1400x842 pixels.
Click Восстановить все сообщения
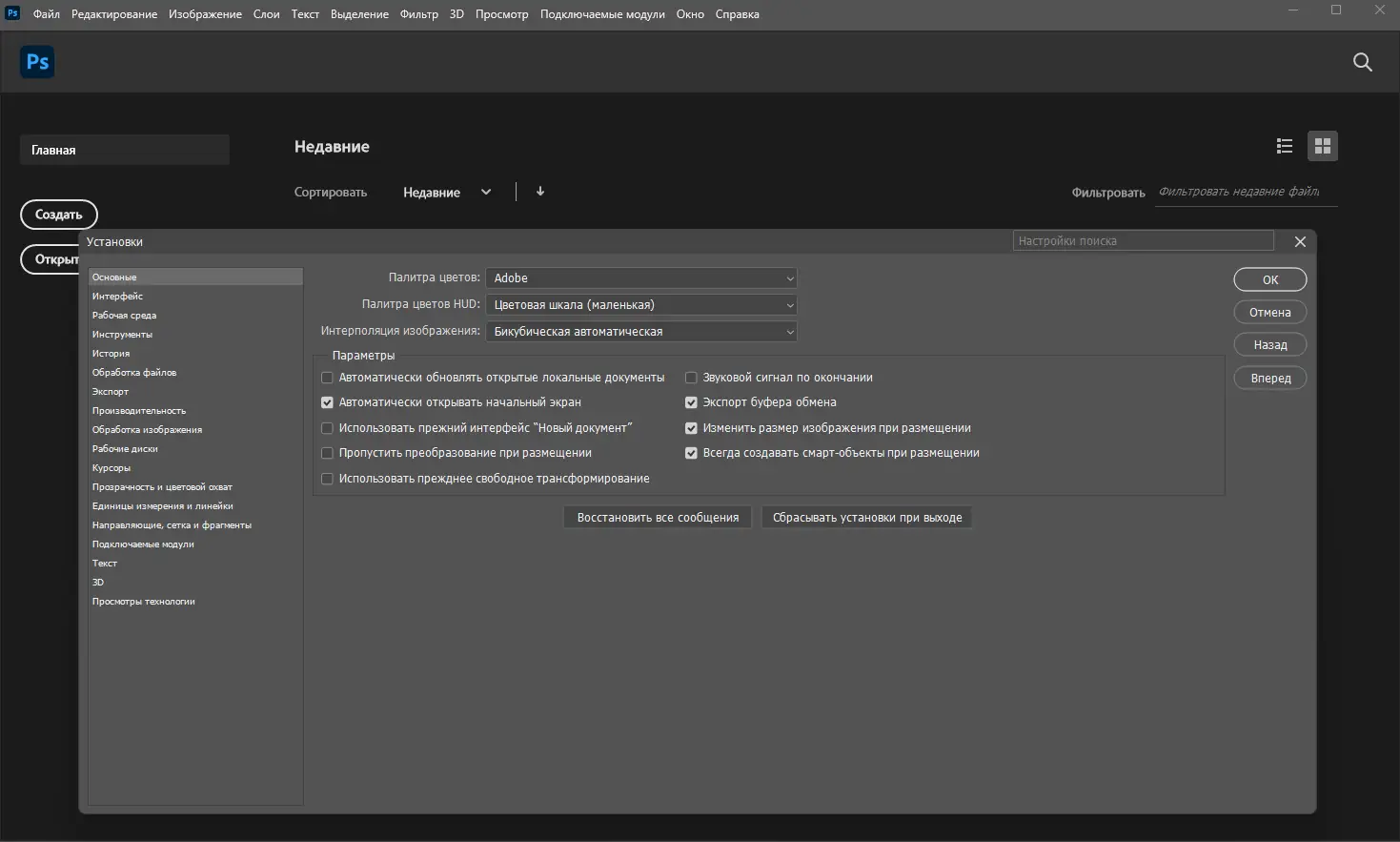(x=658, y=518)
